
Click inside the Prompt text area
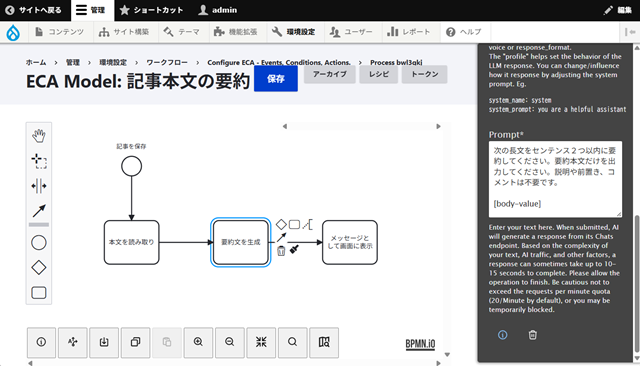[555, 179]
